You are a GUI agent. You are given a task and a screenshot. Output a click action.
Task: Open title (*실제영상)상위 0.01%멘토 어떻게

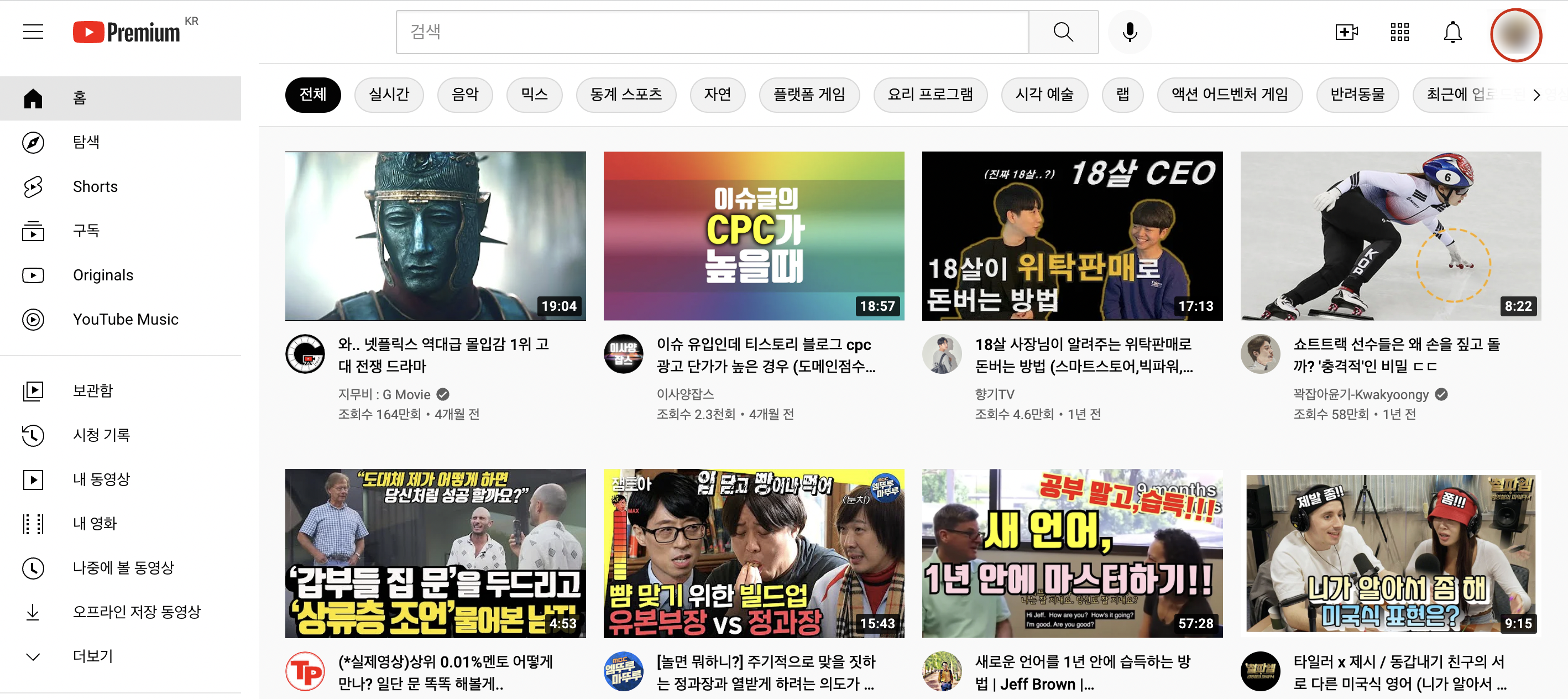(445, 672)
